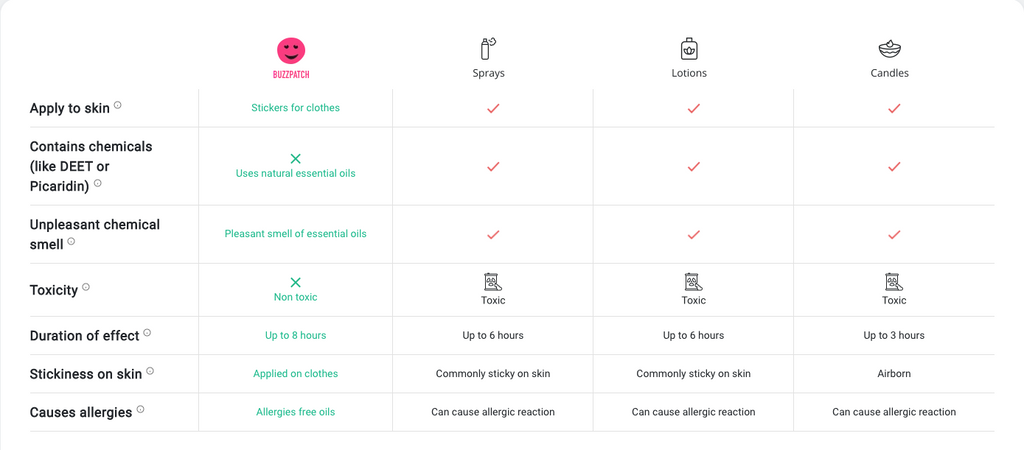Open info tooltip next to Apply to skin
The height and width of the screenshot is (450, 1024).
118,104
